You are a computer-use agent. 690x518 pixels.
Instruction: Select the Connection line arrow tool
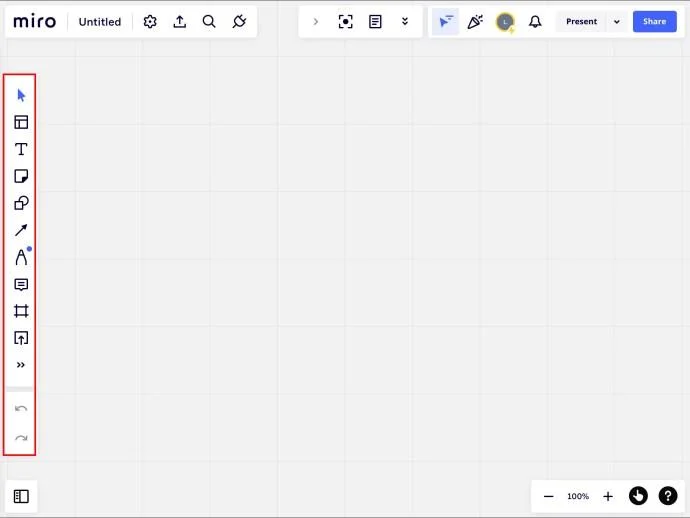coord(21,230)
